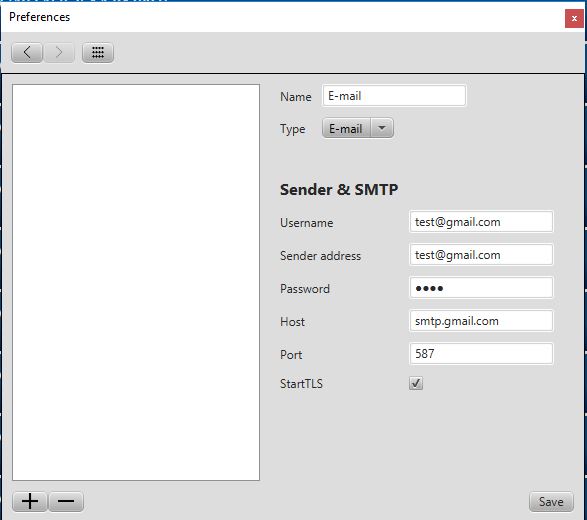The height and width of the screenshot is (520, 587).
Task: Focus the Name text field
Action: coord(394,96)
